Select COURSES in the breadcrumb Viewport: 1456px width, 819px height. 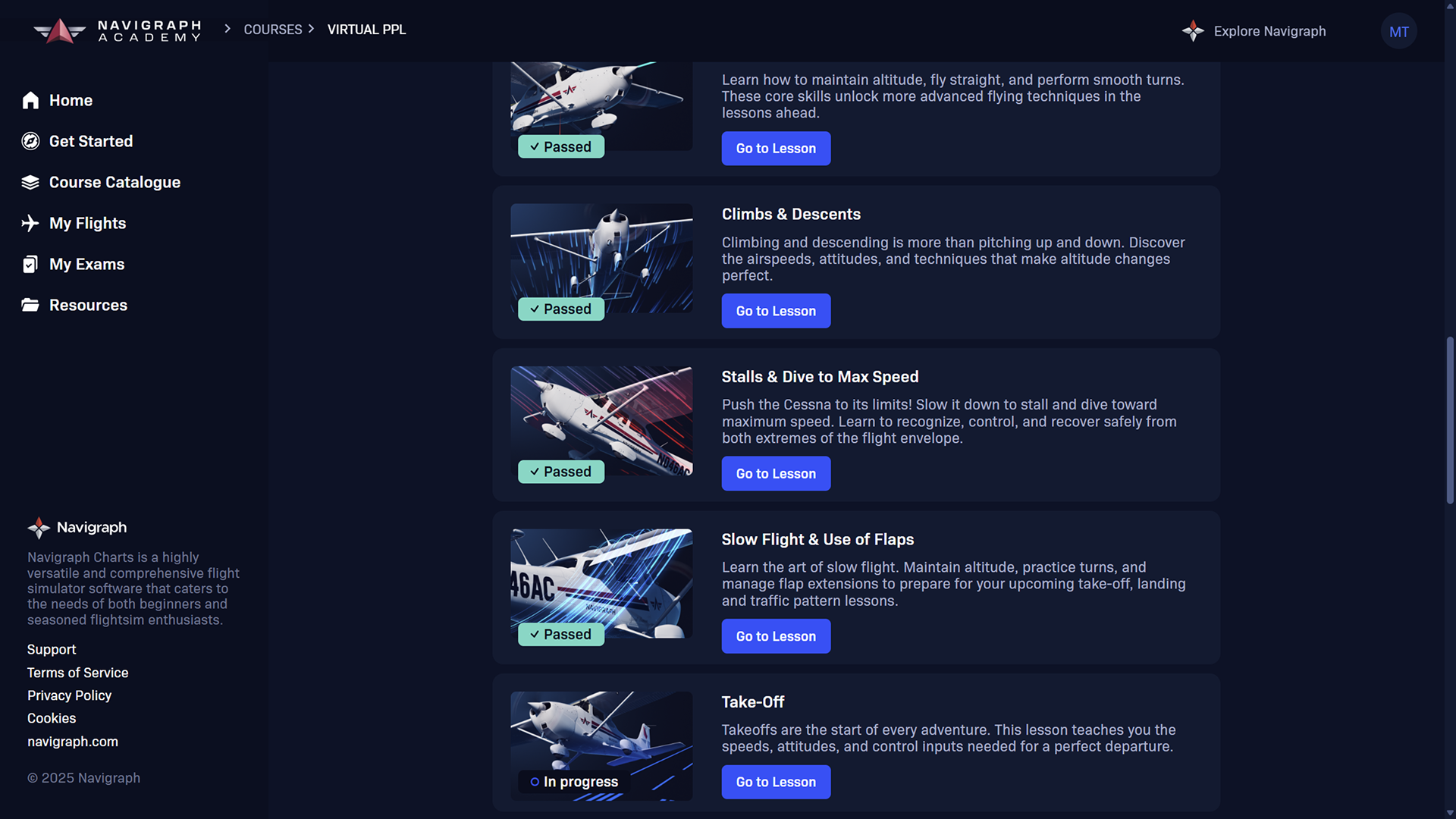click(x=273, y=30)
